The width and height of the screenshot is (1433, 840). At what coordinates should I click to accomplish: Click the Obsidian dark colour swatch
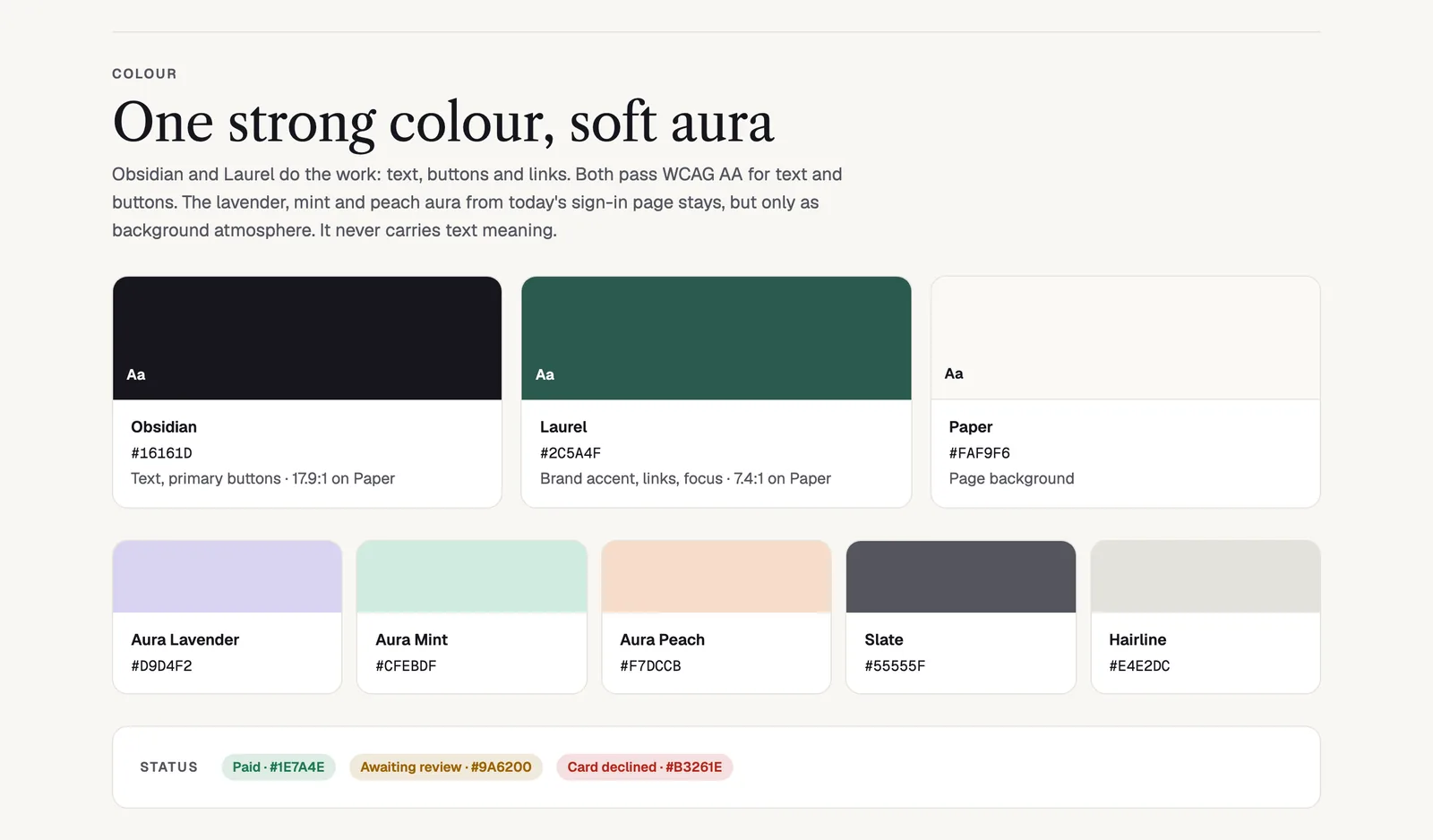(x=307, y=338)
